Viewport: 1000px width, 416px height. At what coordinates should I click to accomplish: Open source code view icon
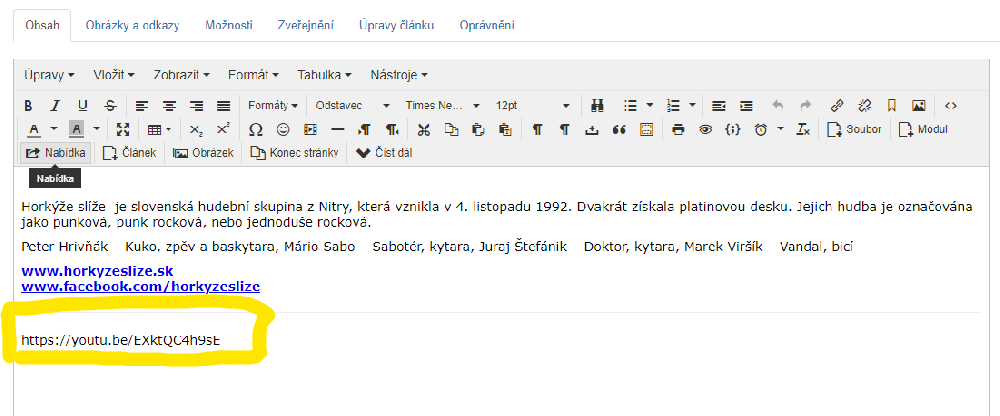pyautogui.click(x=951, y=105)
